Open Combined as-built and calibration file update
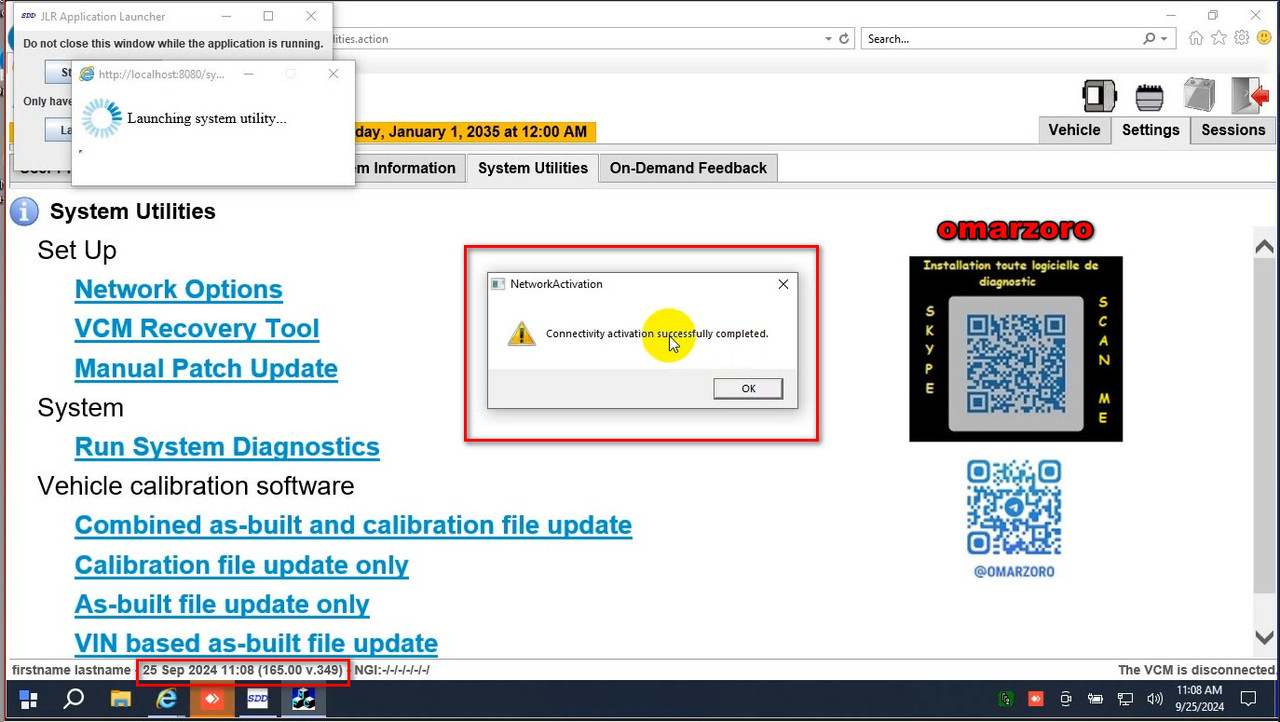 tap(353, 525)
